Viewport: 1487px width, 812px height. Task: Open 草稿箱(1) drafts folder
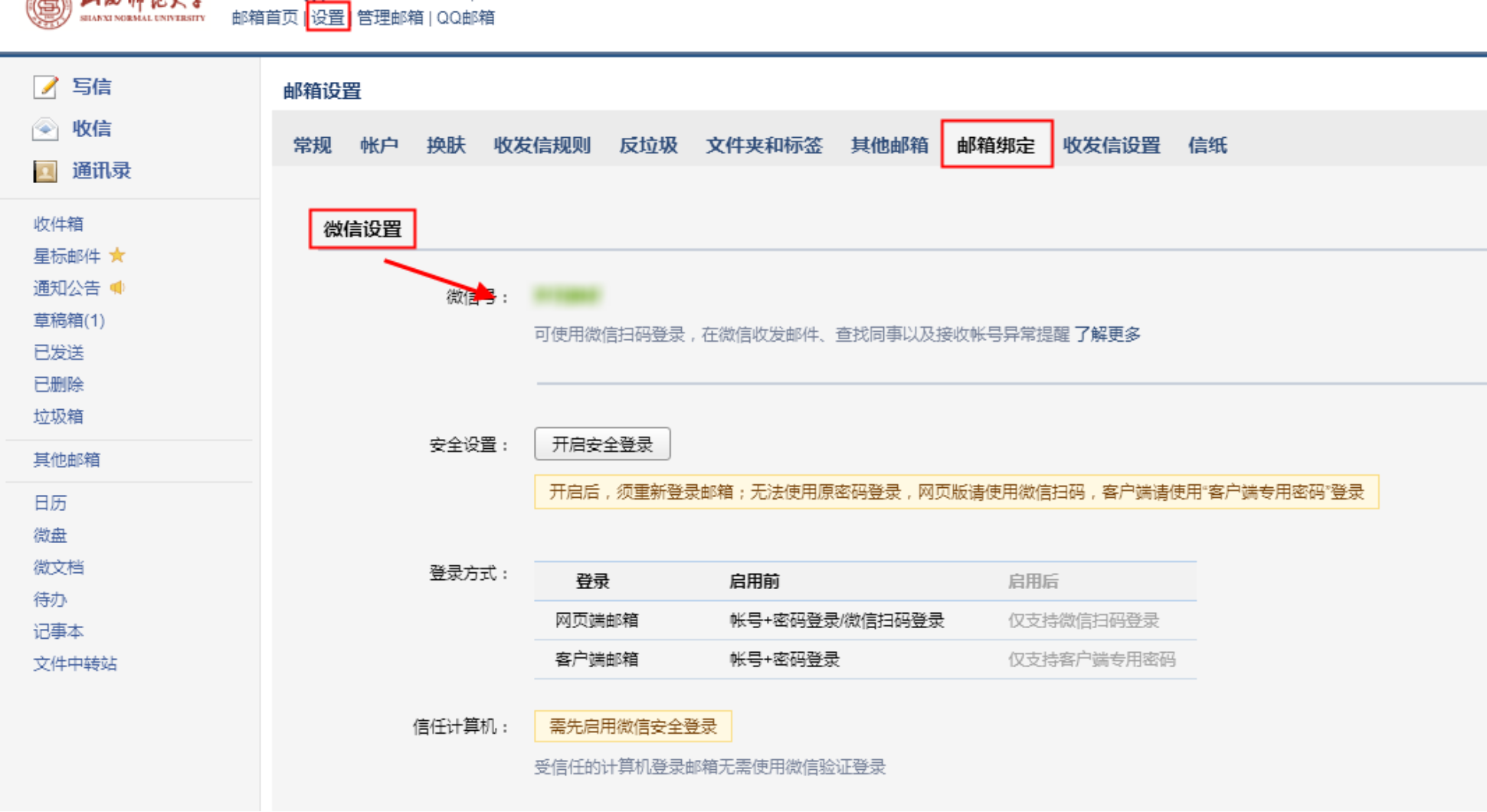pyautogui.click(x=69, y=320)
